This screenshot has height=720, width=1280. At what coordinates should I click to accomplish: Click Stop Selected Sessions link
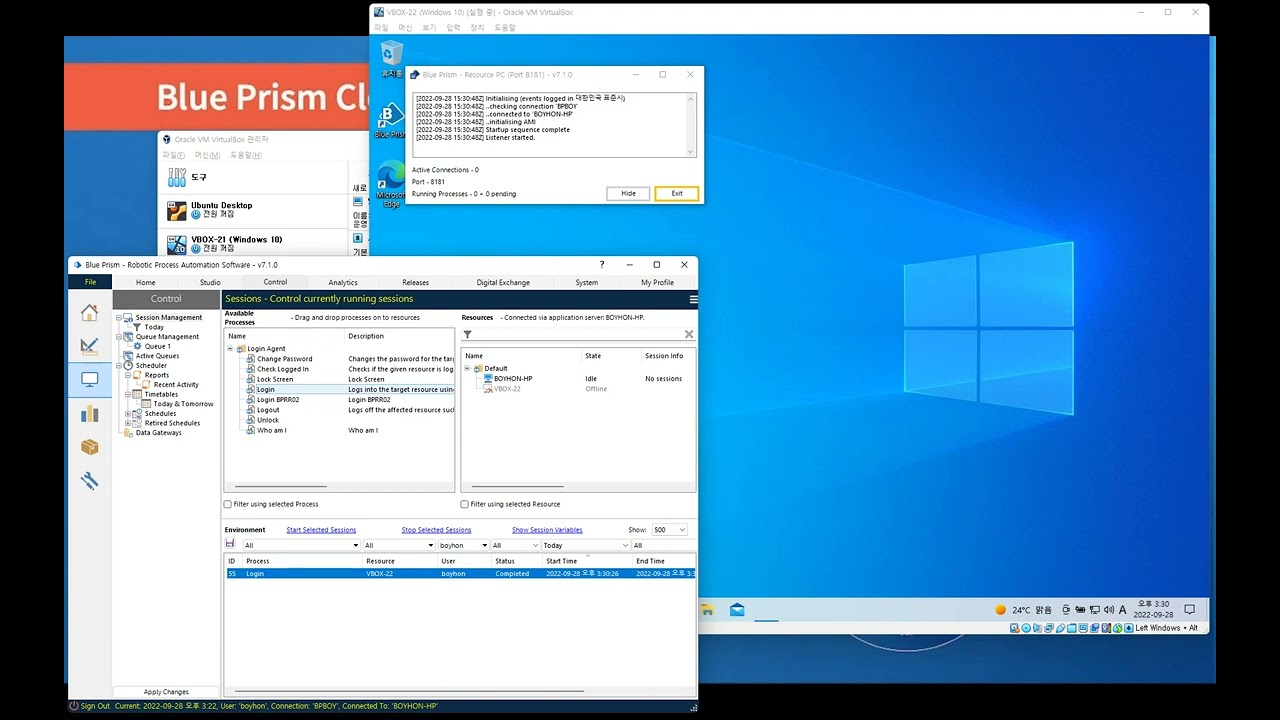tap(436, 530)
